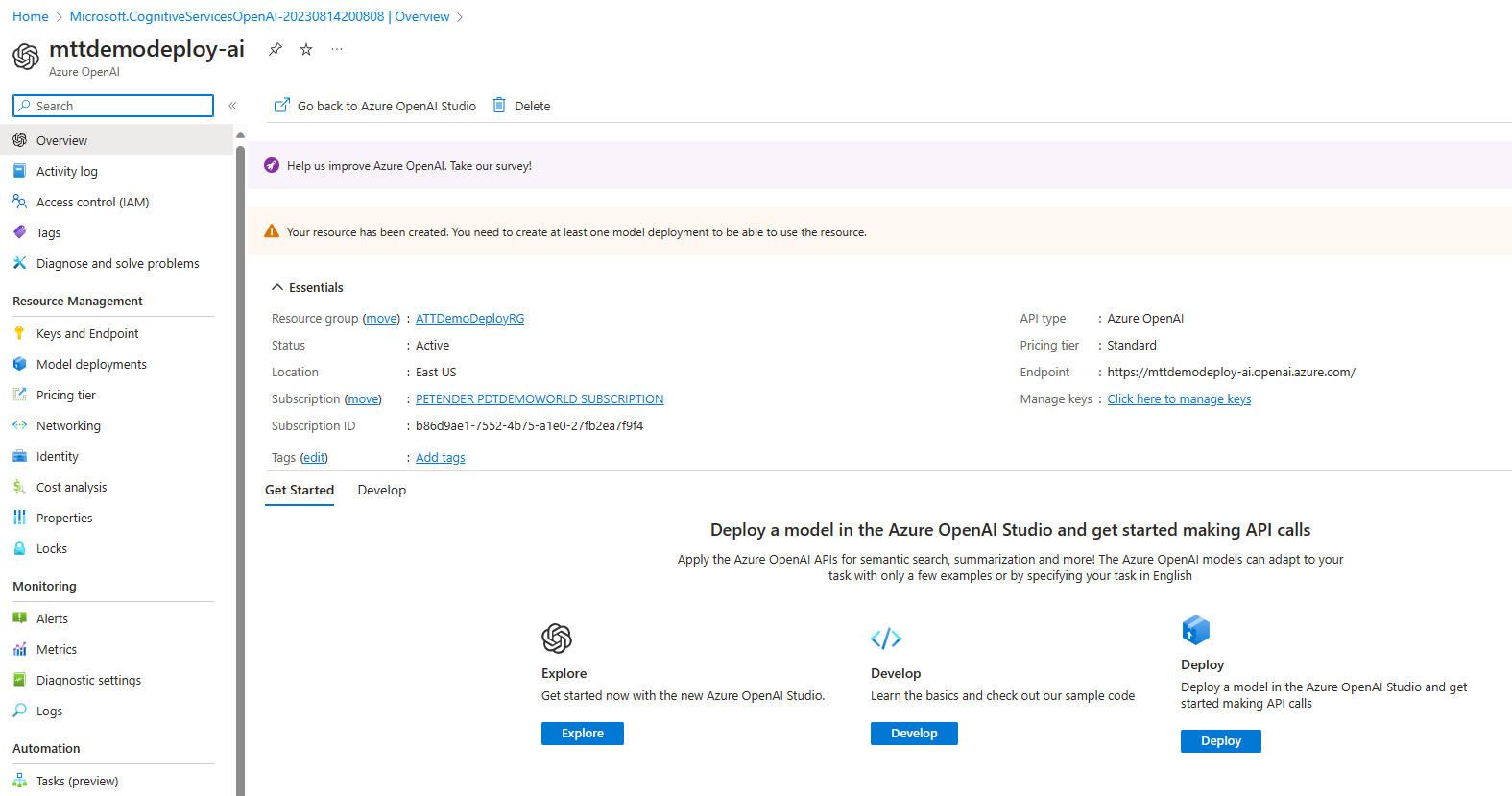The height and width of the screenshot is (796, 1512).
Task: Click the Diagnostic settings icon
Action: (19, 680)
